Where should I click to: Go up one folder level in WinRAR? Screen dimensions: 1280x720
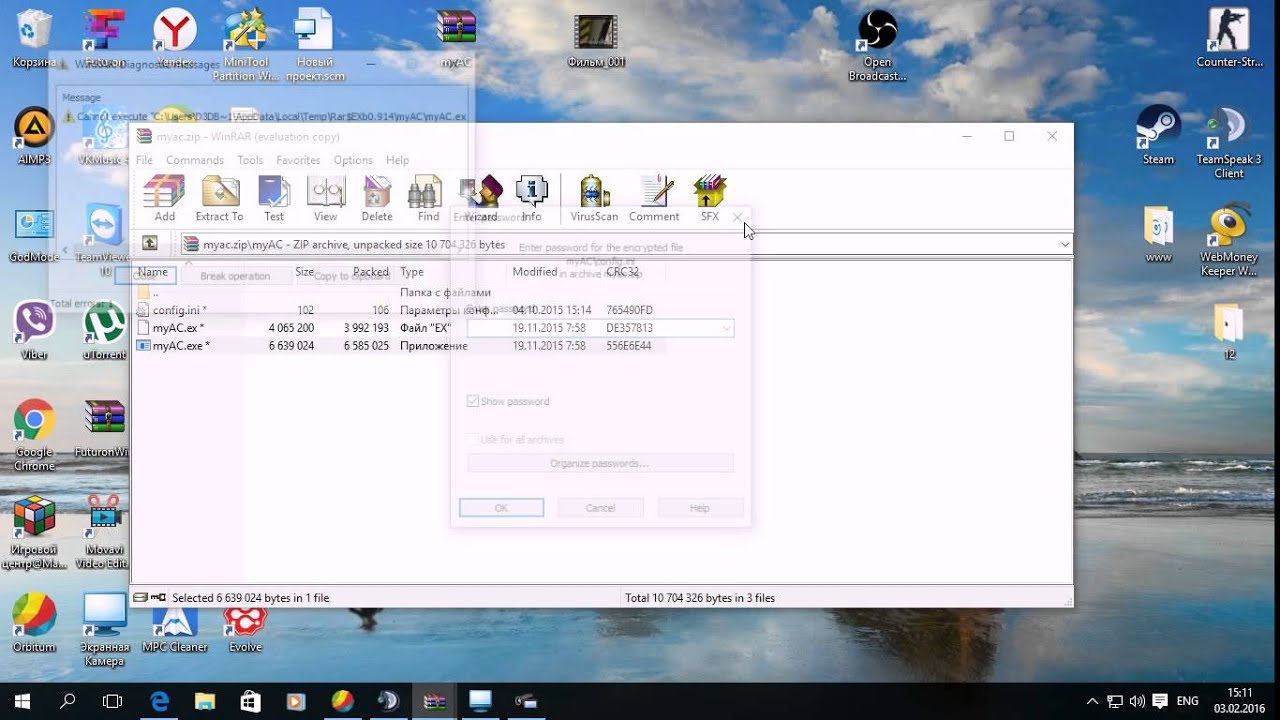(x=149, y=243)
